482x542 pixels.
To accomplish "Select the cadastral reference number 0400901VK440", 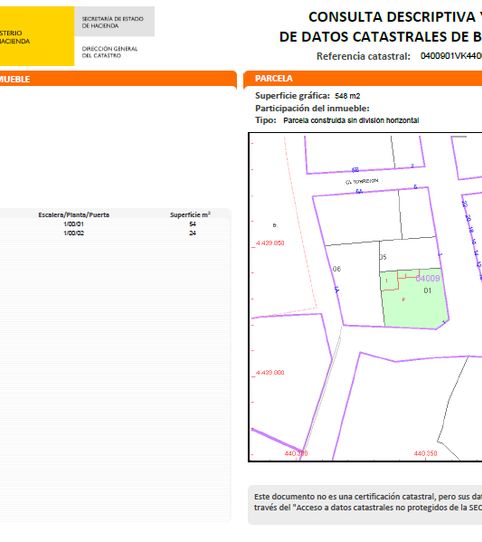I will click(x=451, y=56).
